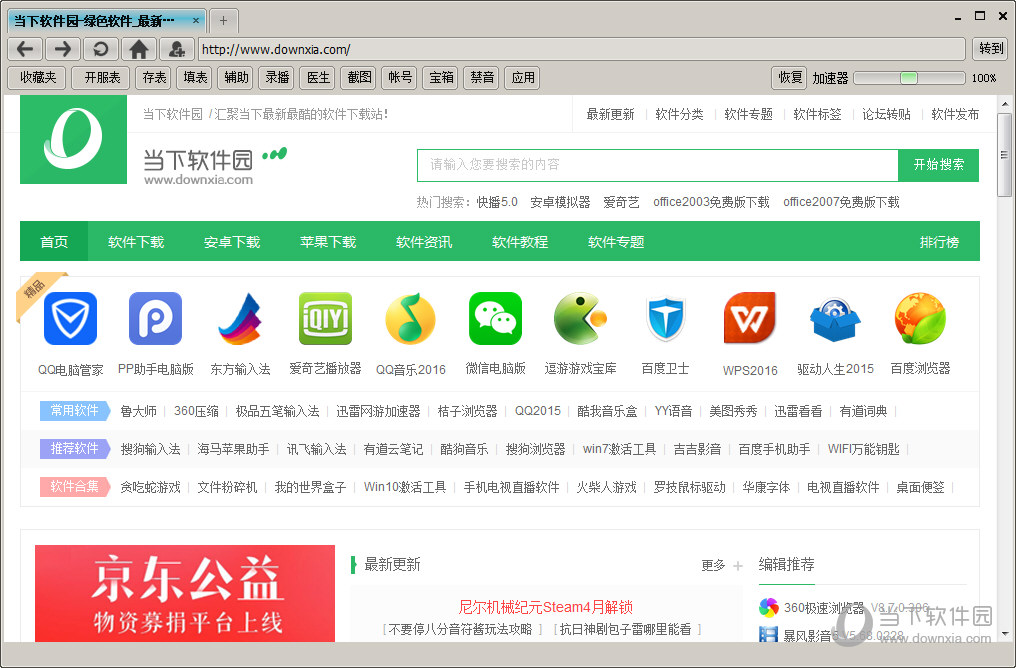Viewport: 1016px width, 668px height.
Task: Select the 微信电脑版 WeChat icon
Action: coord(494,318)
